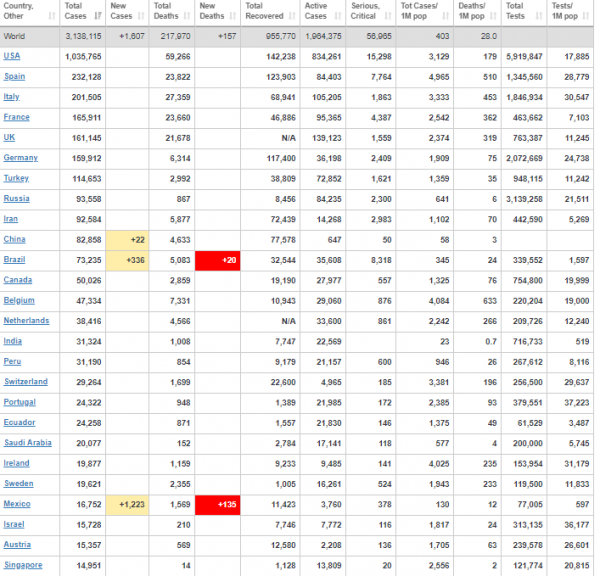
Task: Follow the Brazil link
Action: (x=15, y=260)
